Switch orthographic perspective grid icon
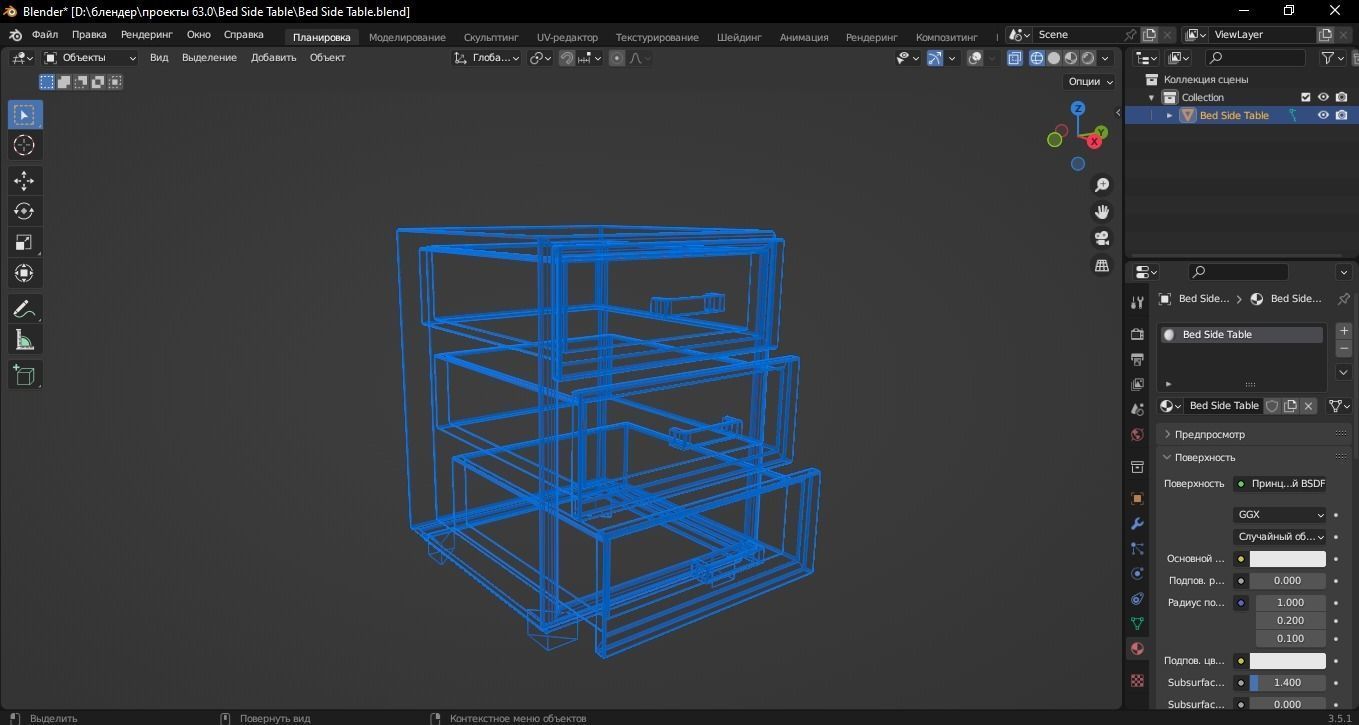 (1102, 266)
